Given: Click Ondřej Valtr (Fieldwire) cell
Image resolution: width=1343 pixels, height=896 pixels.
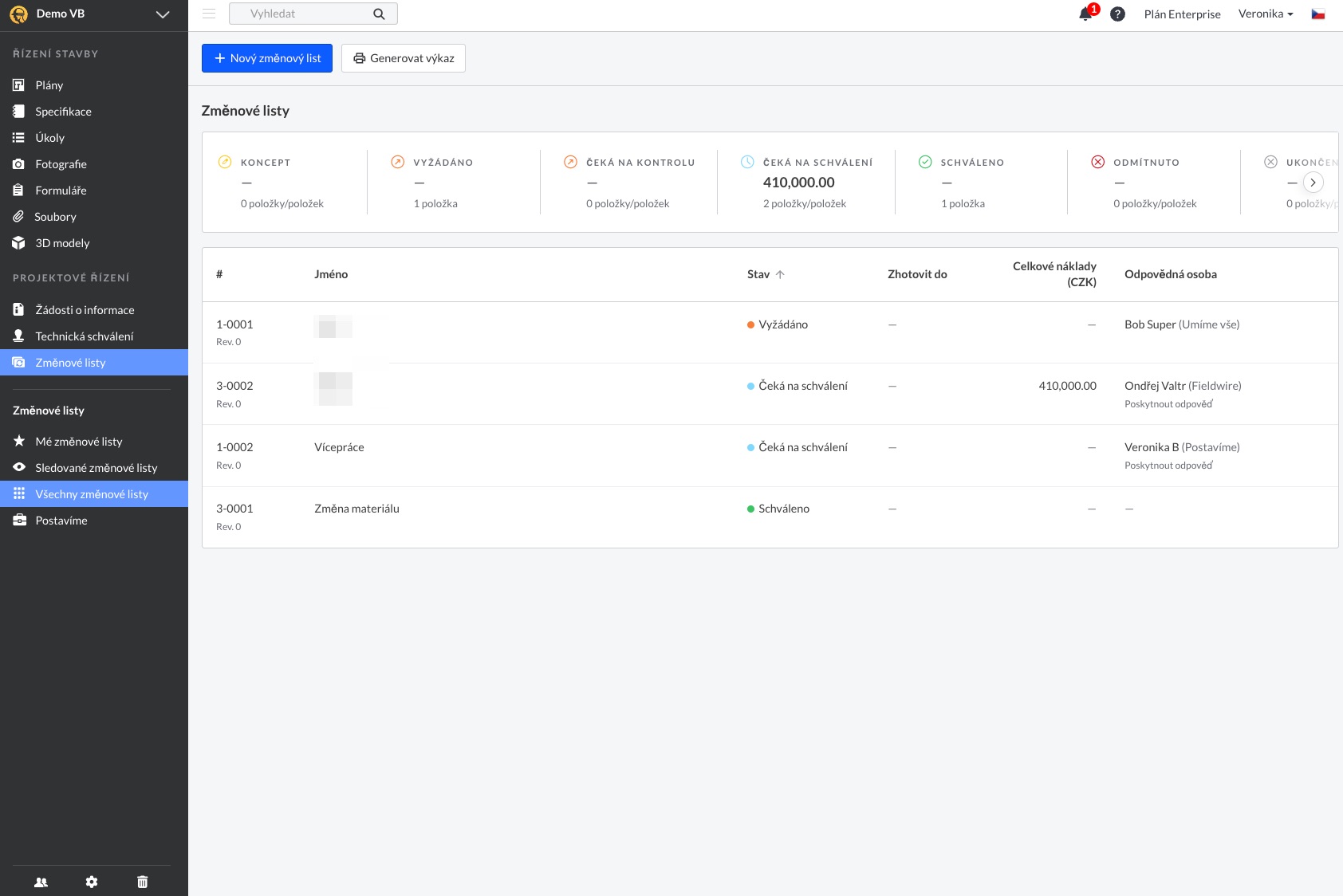Looking at the screenshot, I should click(1183, 386).
